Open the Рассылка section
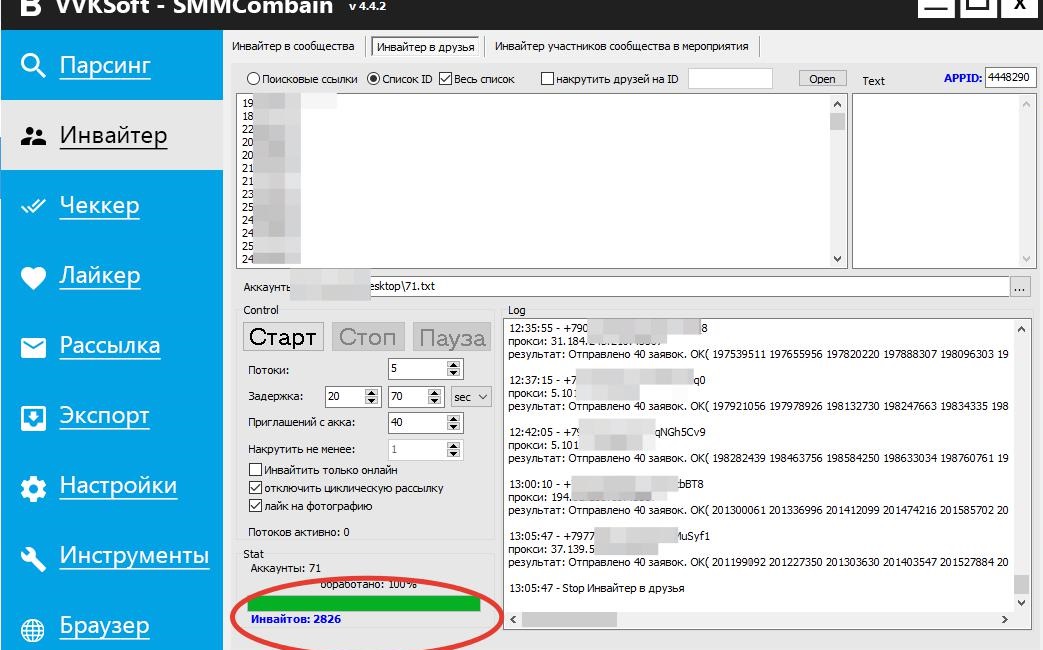 tap(110, 345)
